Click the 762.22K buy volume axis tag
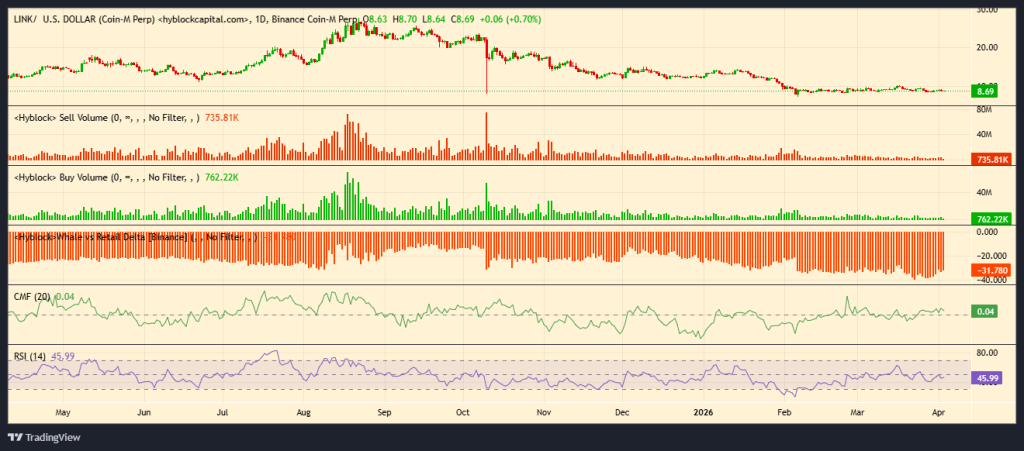Image resolution: width=1024 pixels, height=451 pixels. click(x=988, y=218)
